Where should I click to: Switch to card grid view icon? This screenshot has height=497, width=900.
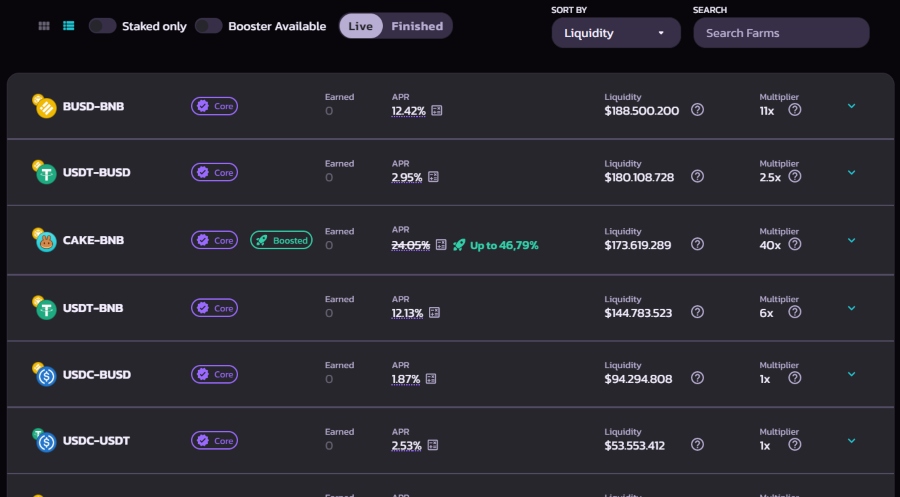pos(44,26)
